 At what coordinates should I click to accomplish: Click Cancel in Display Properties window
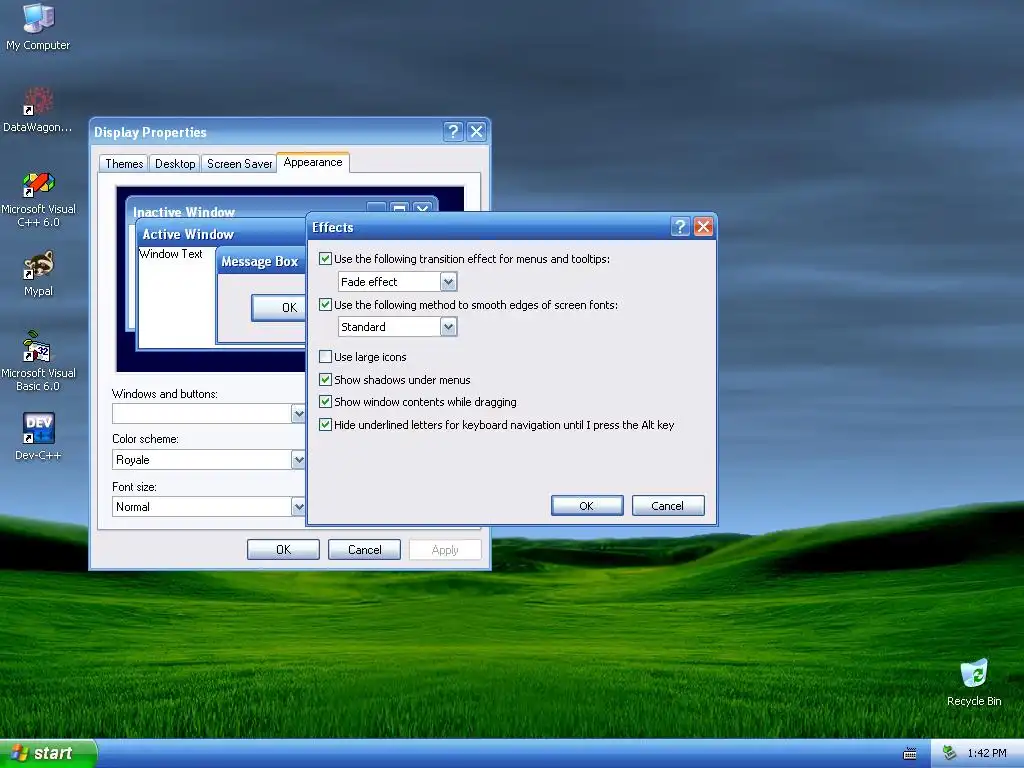[364, 550]
